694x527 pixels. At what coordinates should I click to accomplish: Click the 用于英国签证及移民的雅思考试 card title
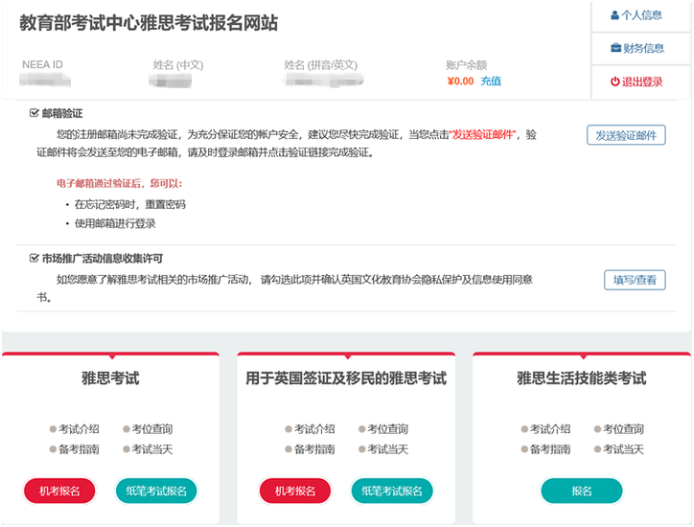(x=346, y=378)
